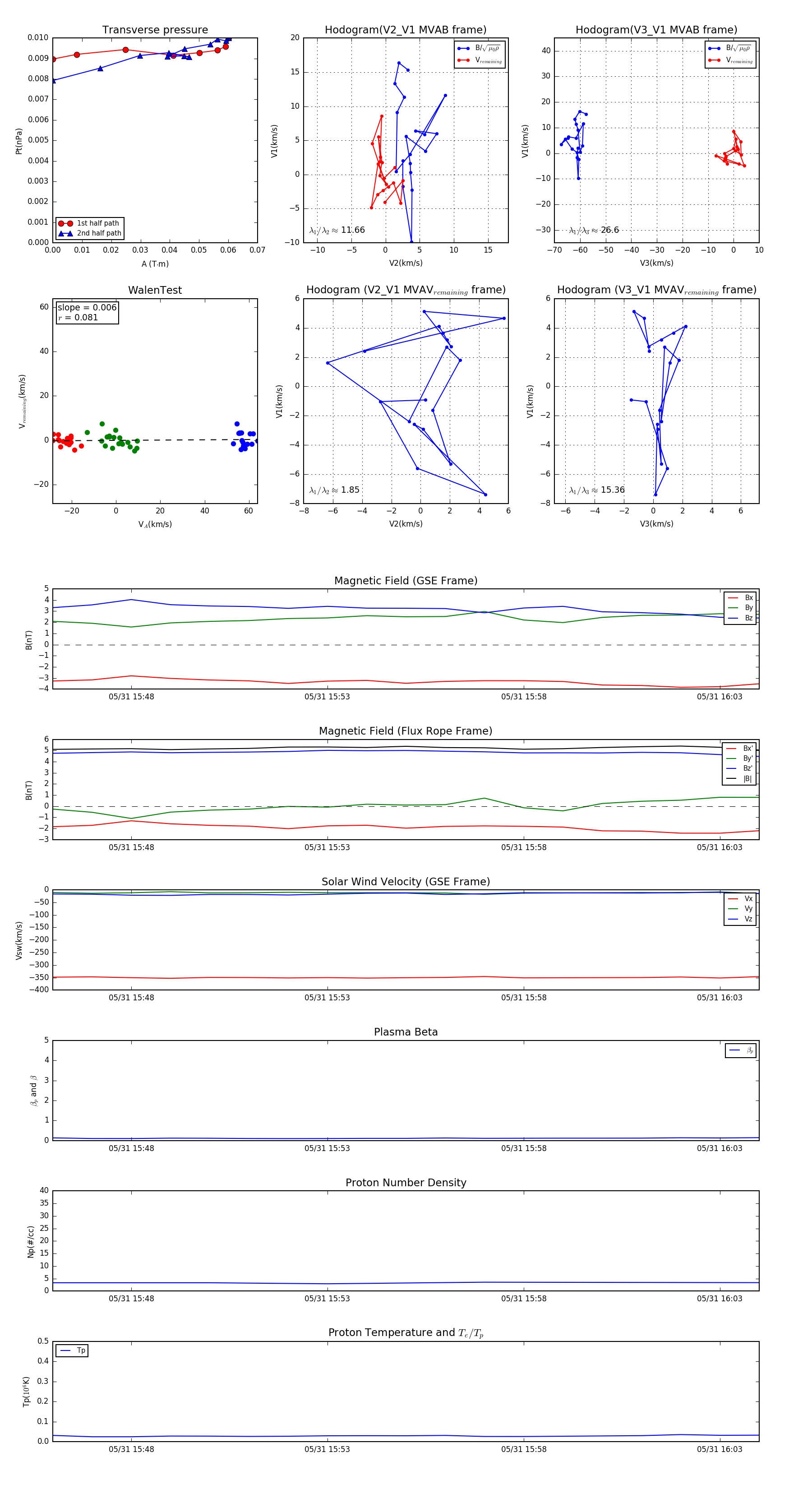812x1489 pixels.
Task: Click the "Proton Temperature and Te/Tp" title
Action: (406, 1333)
